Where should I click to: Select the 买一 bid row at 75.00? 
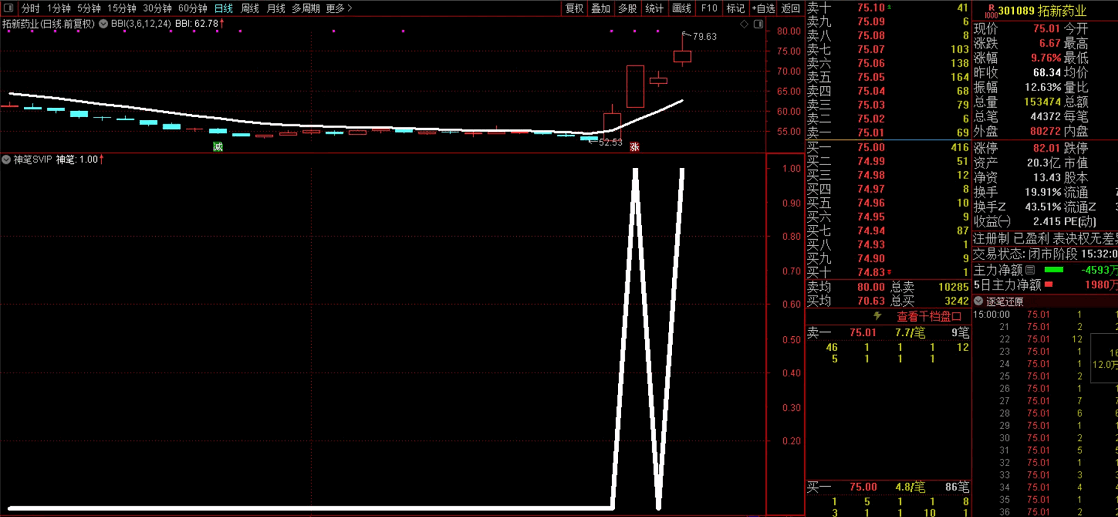[x=888, y=147]
